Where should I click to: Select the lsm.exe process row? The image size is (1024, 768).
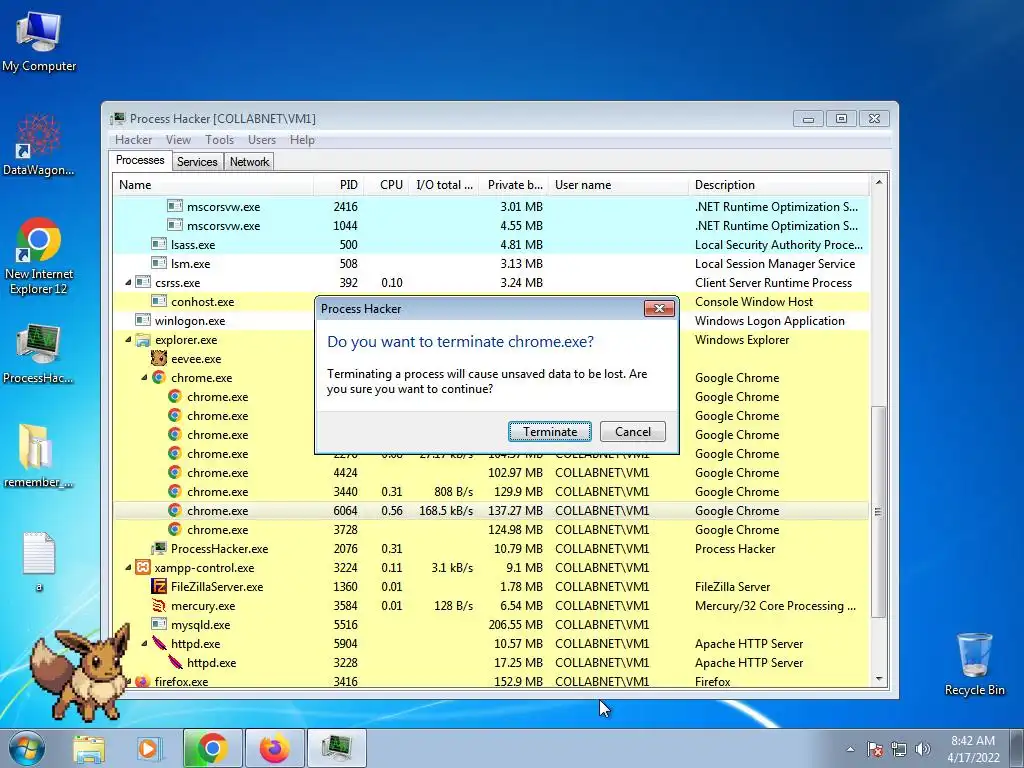(x=491, y=263)
